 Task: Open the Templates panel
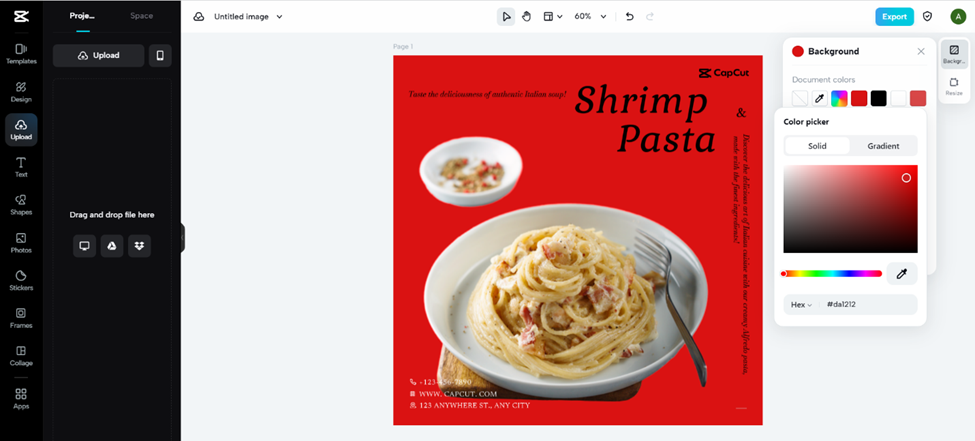[x=21, y=54]
